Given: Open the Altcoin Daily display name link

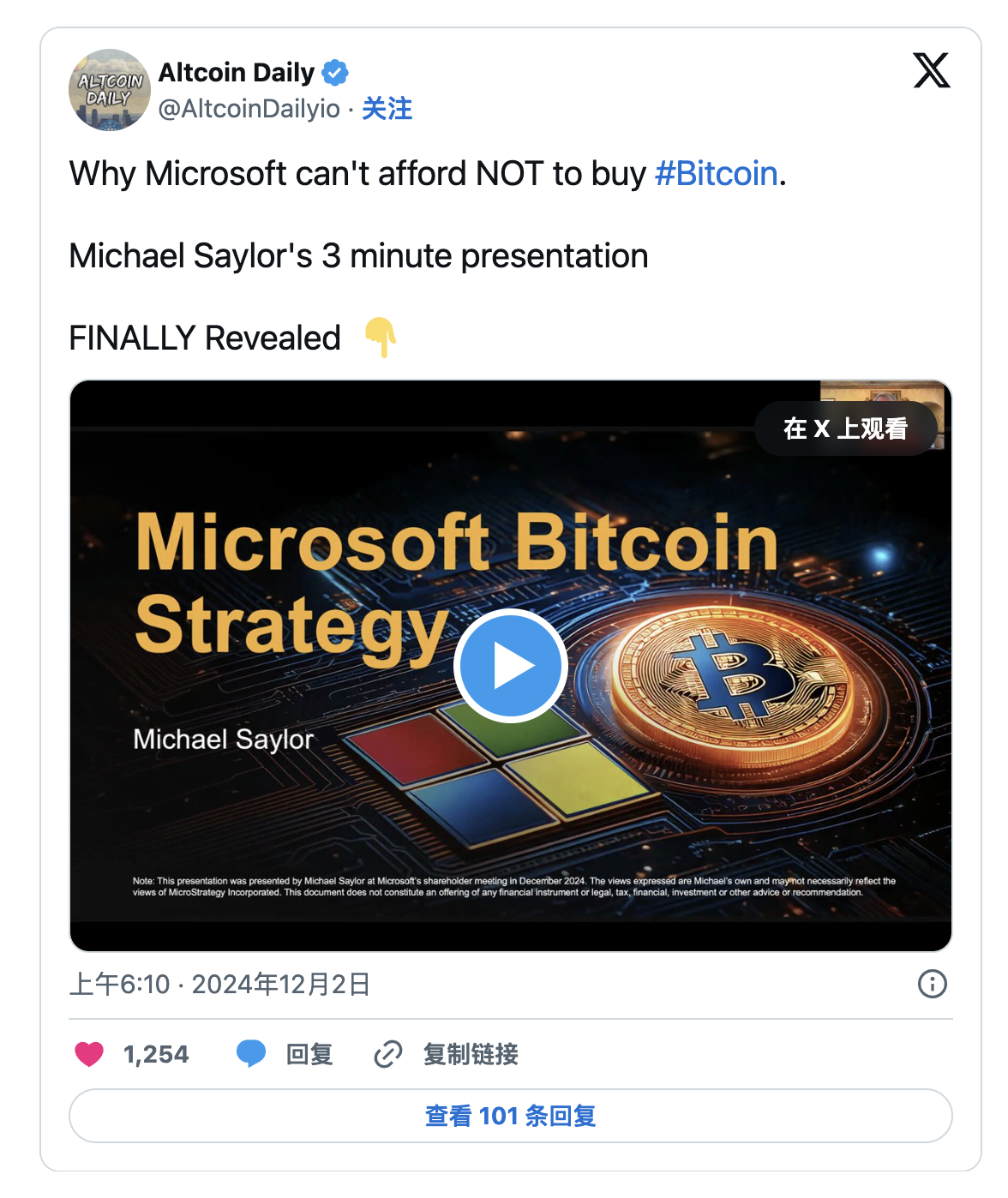Looking at the screenshot, I should pos(237,73).
